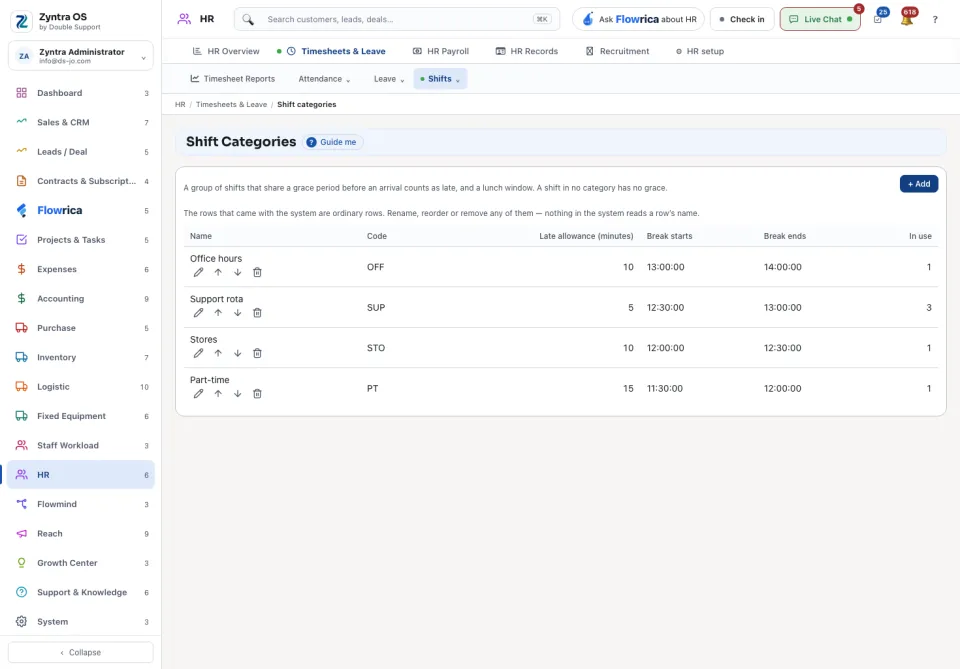The width and height of the screenshot is (960, 669).
Task: Open Staff Workload module
Action: click(x=81, y=446)
